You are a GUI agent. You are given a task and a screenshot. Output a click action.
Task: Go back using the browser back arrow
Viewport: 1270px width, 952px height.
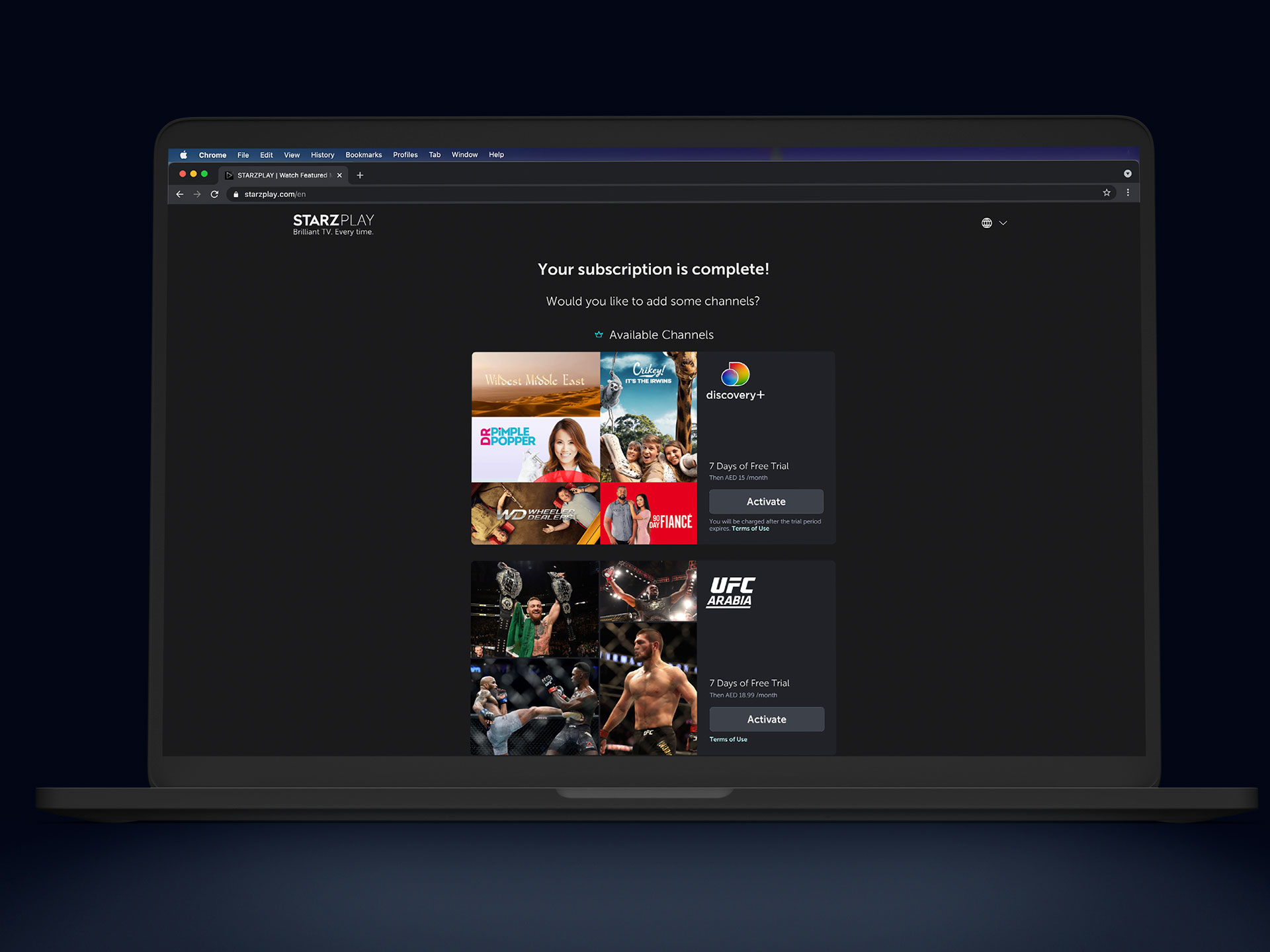point(179,194)
